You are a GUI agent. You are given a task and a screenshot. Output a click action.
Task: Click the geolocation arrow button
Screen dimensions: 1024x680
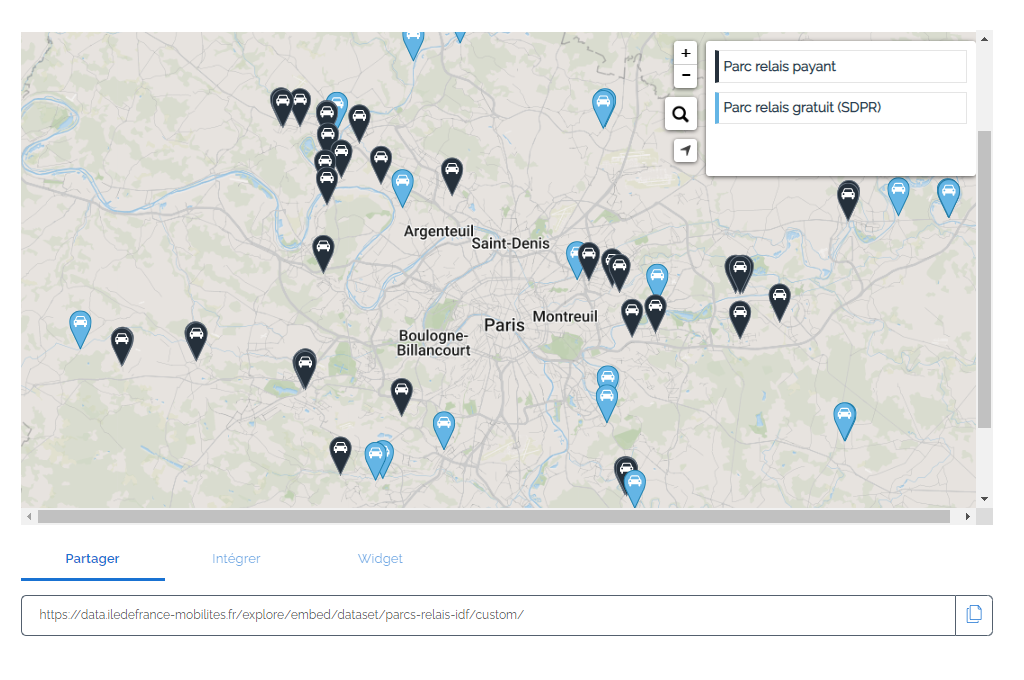coord(685,151)
